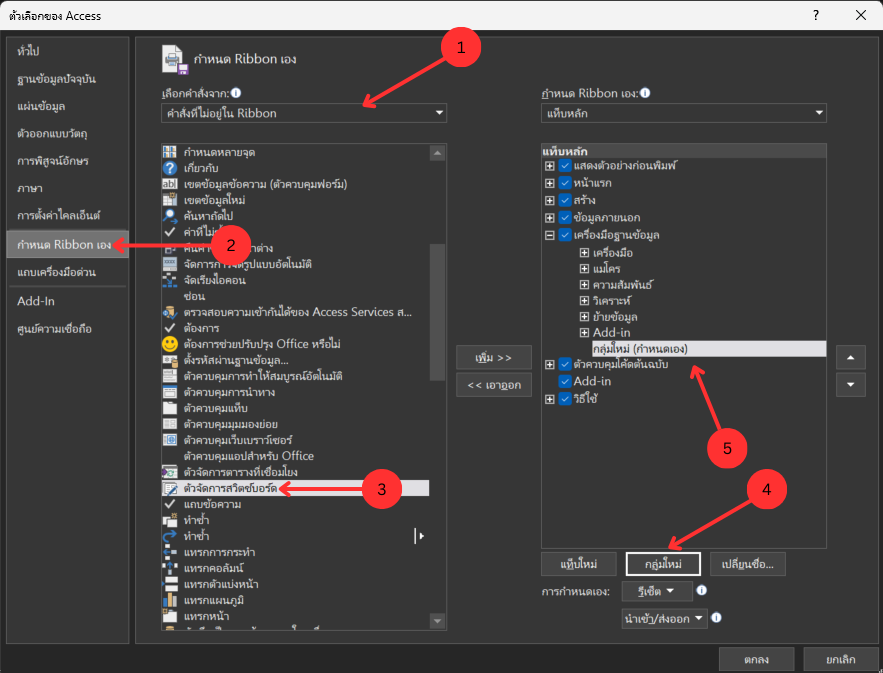Switch to the แถบเครื่องมือด่วน category
Viewport: 883px width, 673px height.
[58, 272]
